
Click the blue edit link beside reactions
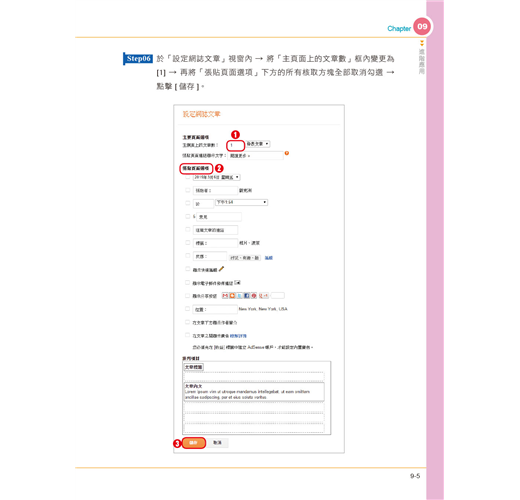pos(269,258)
